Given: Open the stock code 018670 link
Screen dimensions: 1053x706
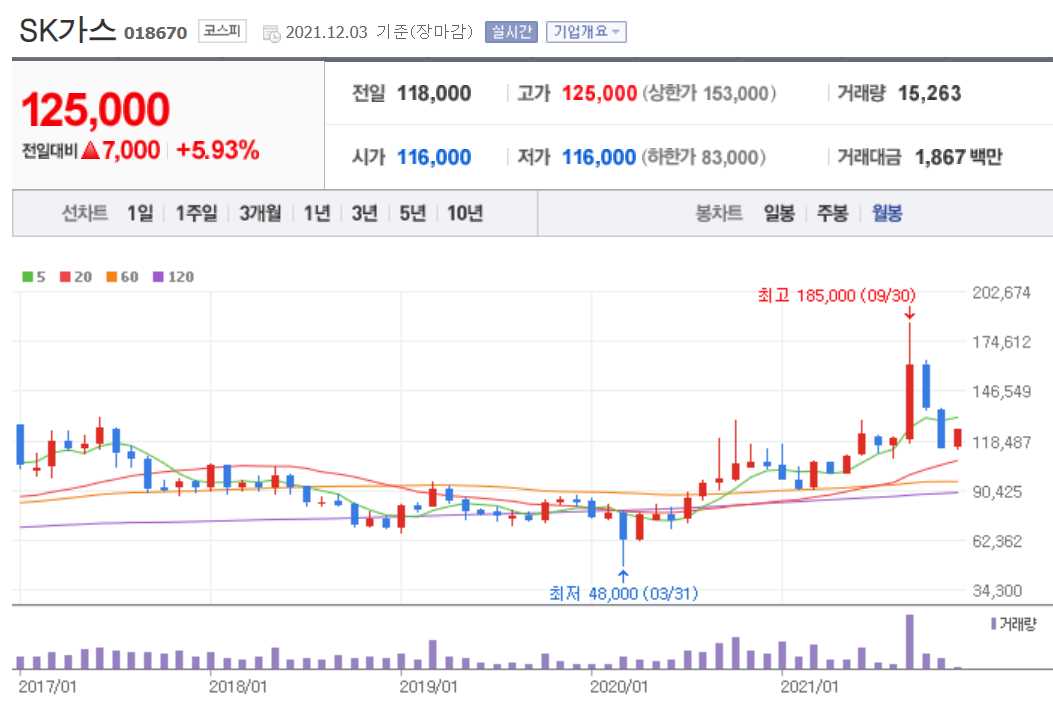Looking at the screenshot, I should (x=158, y=31).
